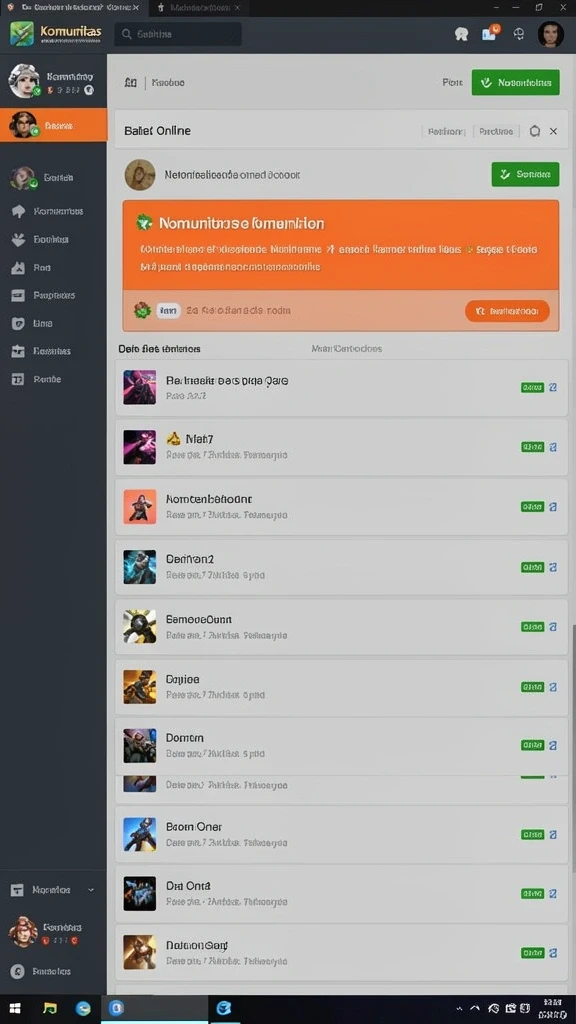Expand the dropdown chevron in lower sidebar

[91, 890]
